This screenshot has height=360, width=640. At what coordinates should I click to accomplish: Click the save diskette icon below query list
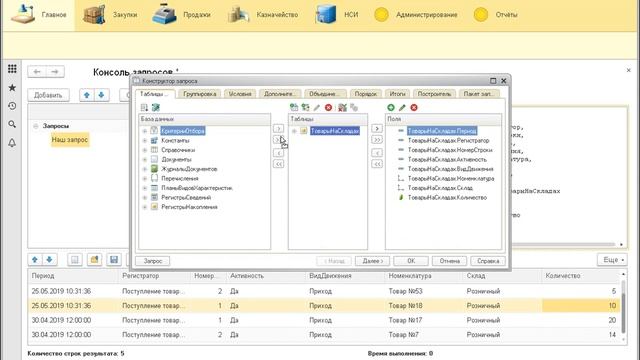[114, 260]
